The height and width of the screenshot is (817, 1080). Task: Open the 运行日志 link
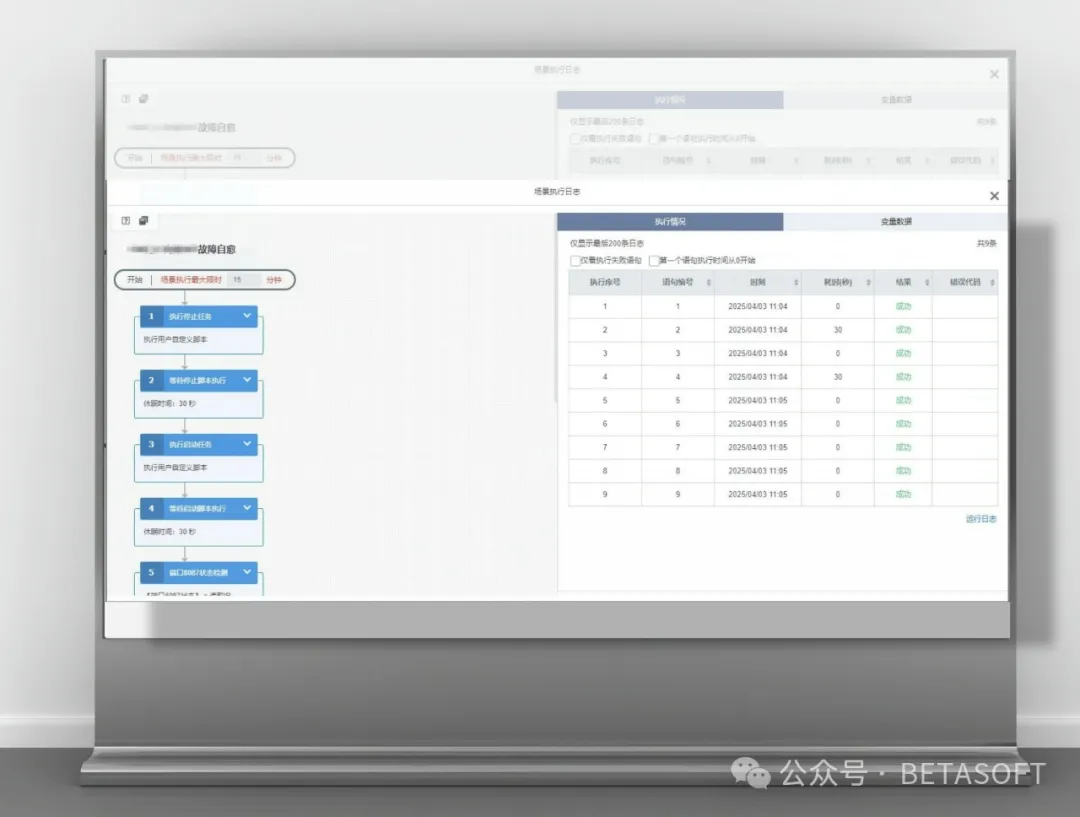click(x=981, y=519)
